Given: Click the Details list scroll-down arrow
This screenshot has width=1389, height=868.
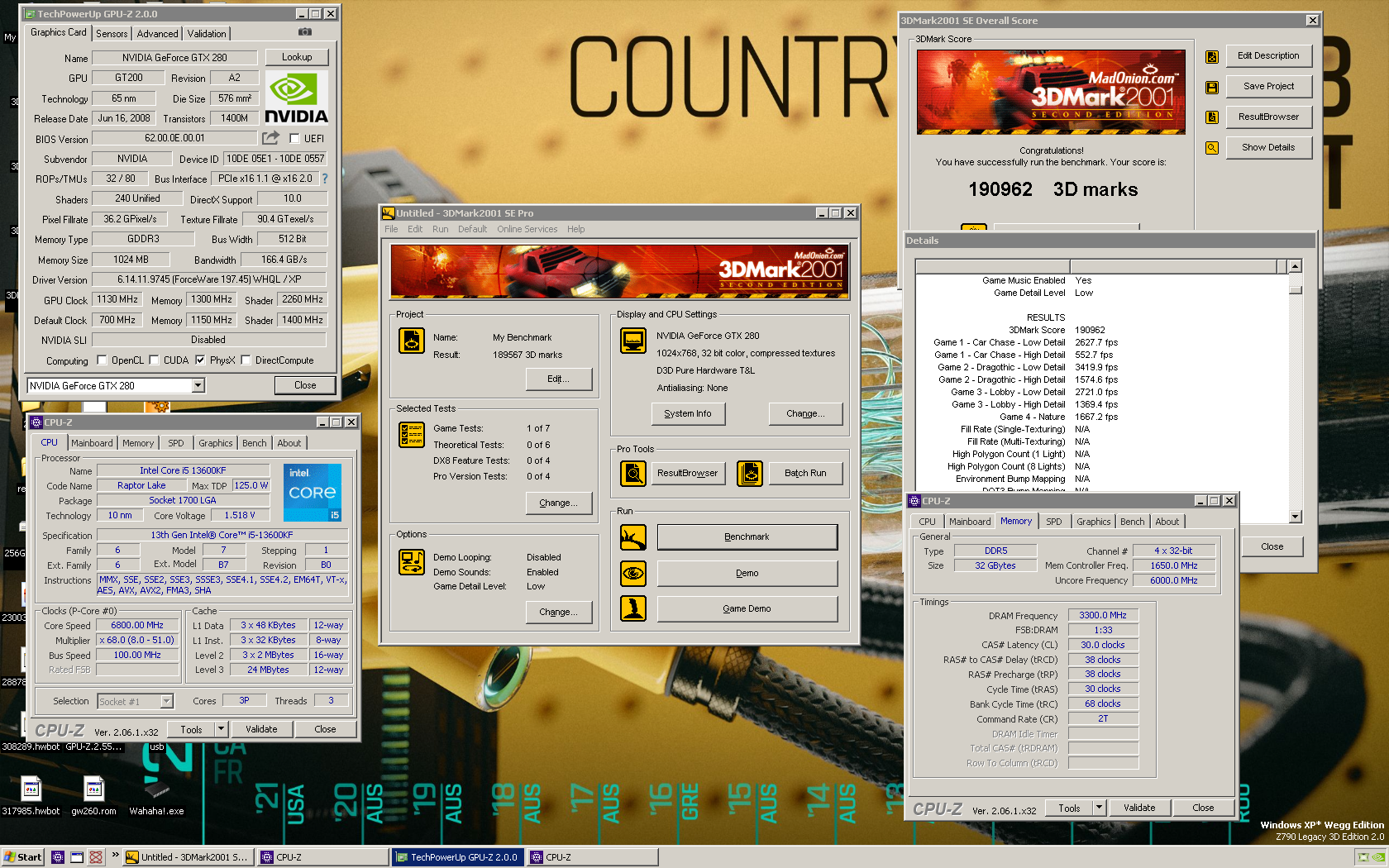Looking at the screenshot, I should coord(1296,517).
